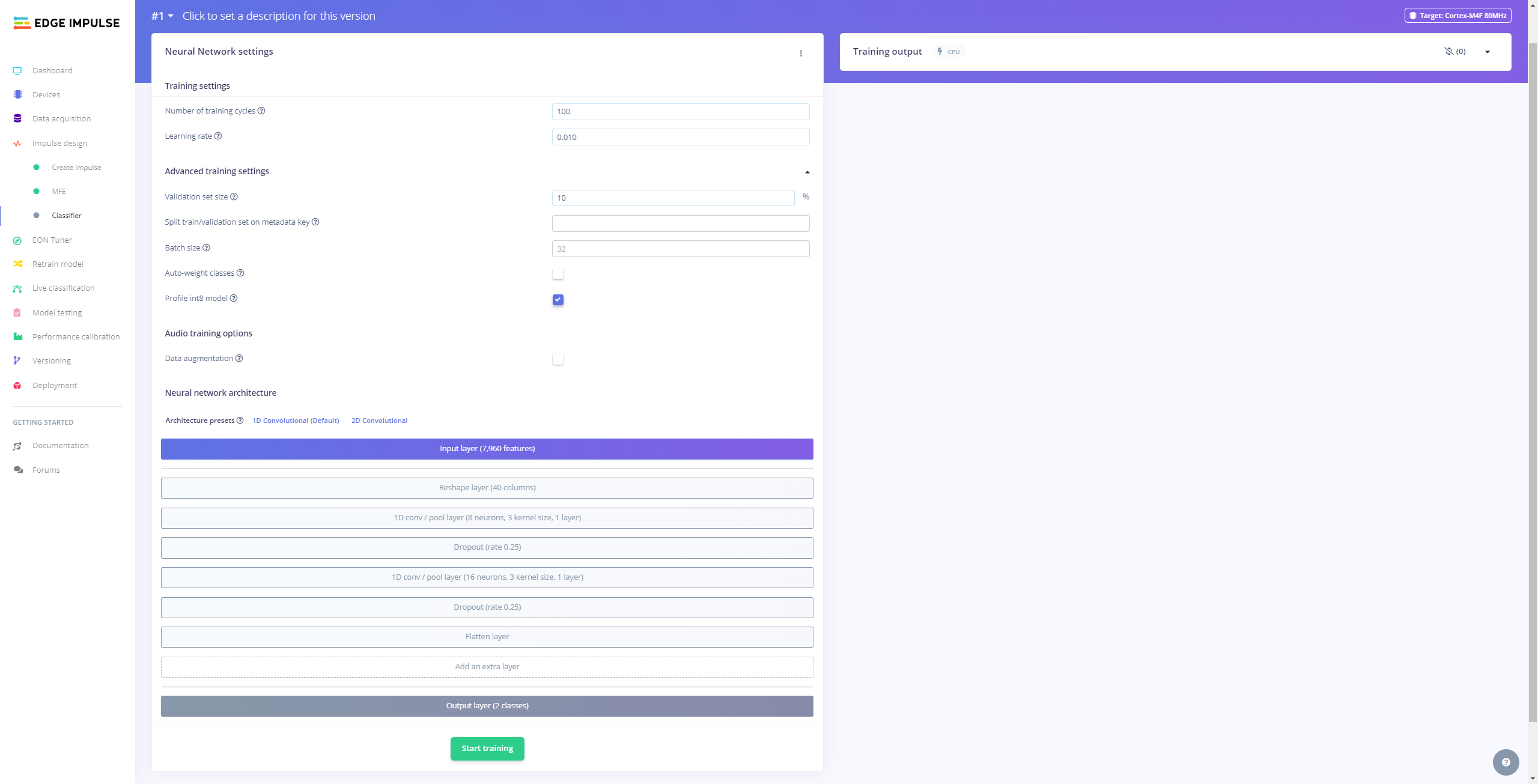
Task: Select Classifier submenu item
Action: [x=67, y=216]
